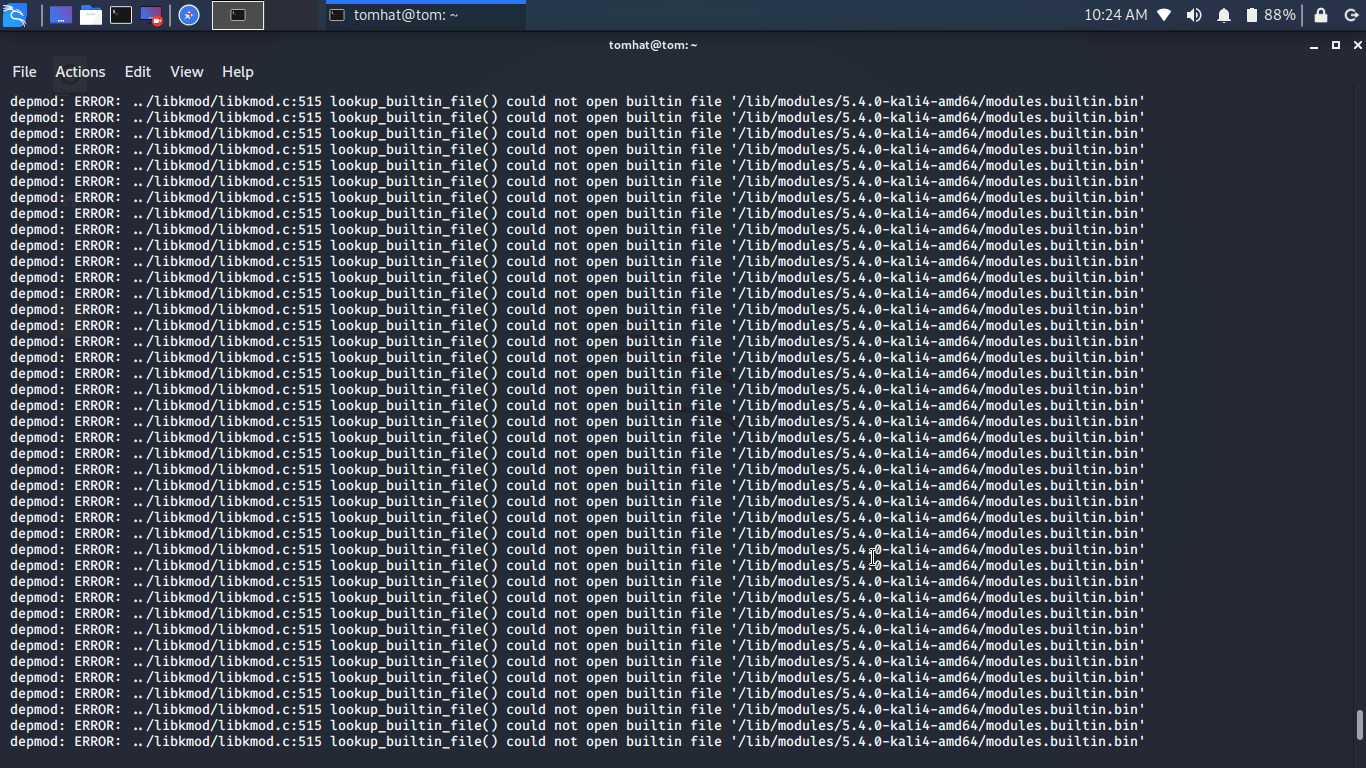Lock the screen with padlock icon
1366x768 pixels.
1321,15
